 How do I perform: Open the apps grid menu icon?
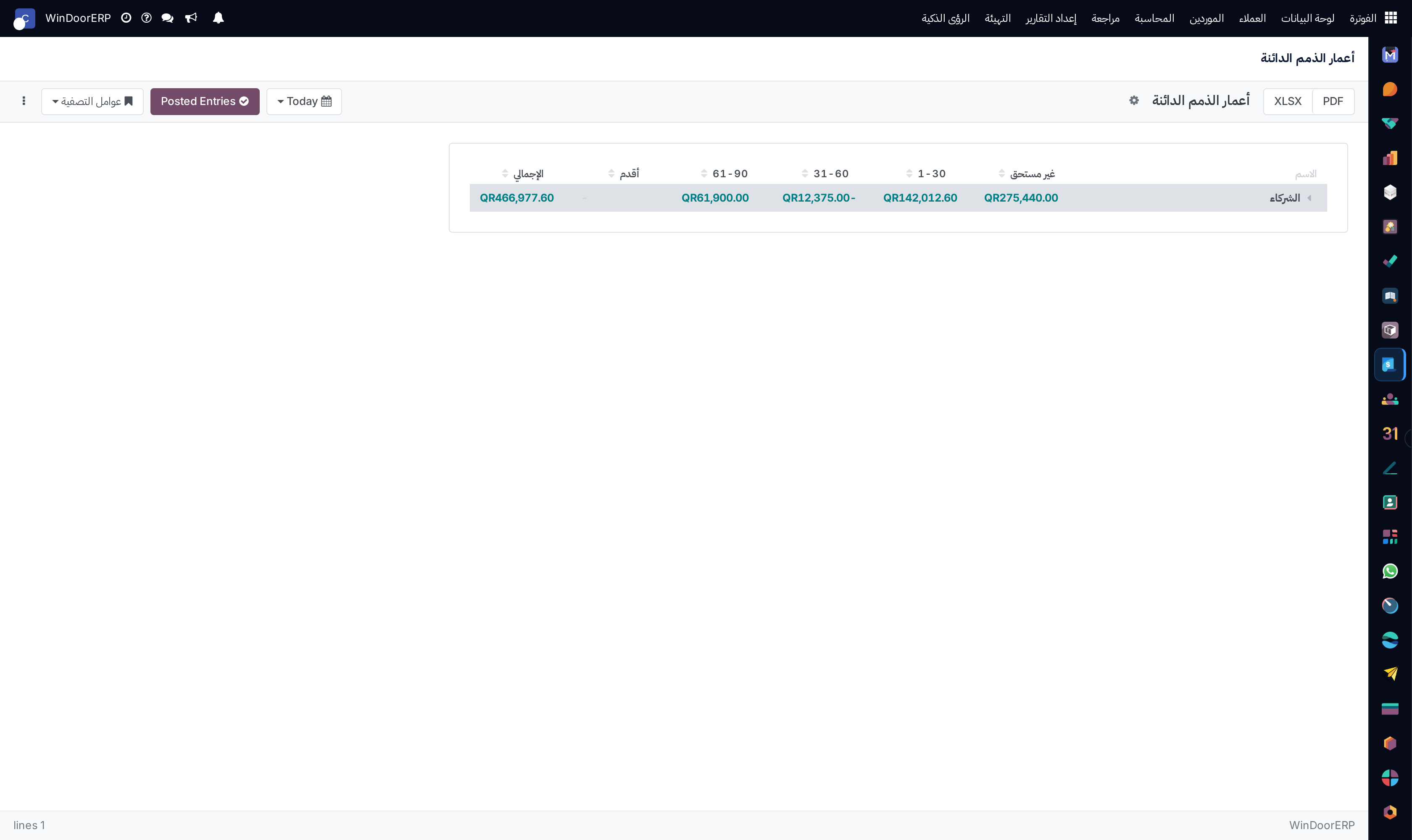1391,18
